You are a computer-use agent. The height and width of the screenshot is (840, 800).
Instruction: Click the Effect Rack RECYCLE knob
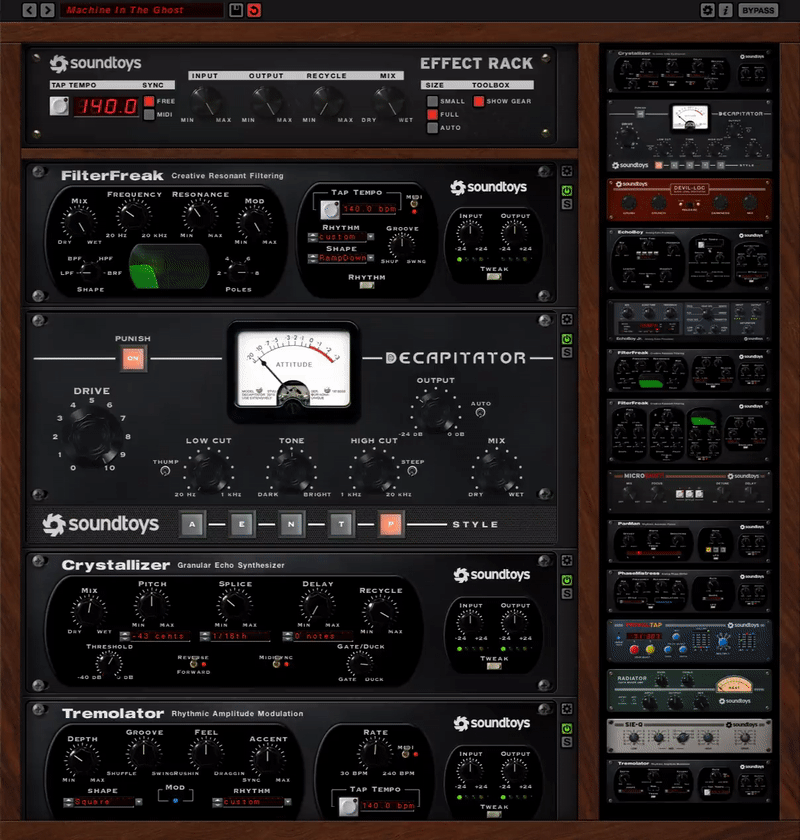325,102
